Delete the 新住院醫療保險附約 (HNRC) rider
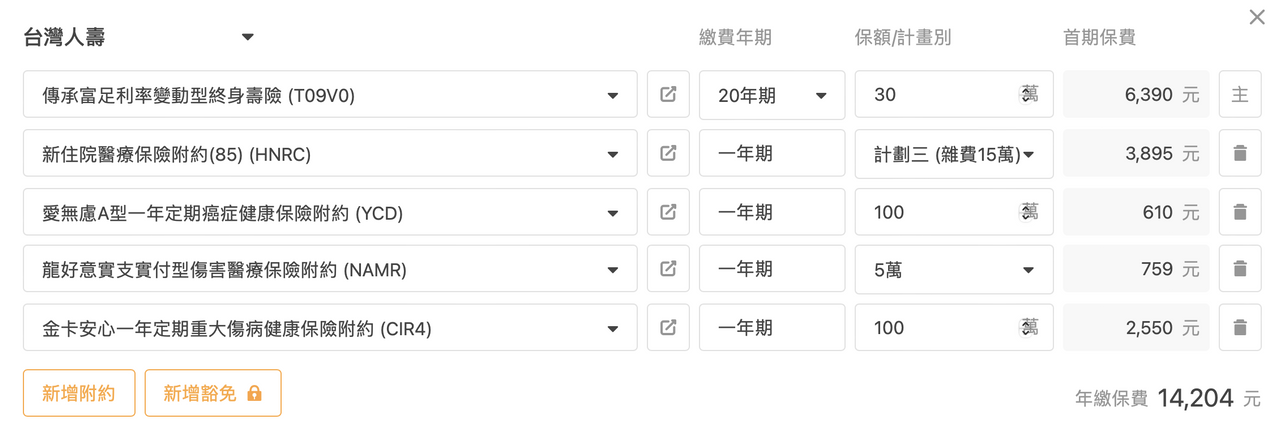 coord(1240,153)
